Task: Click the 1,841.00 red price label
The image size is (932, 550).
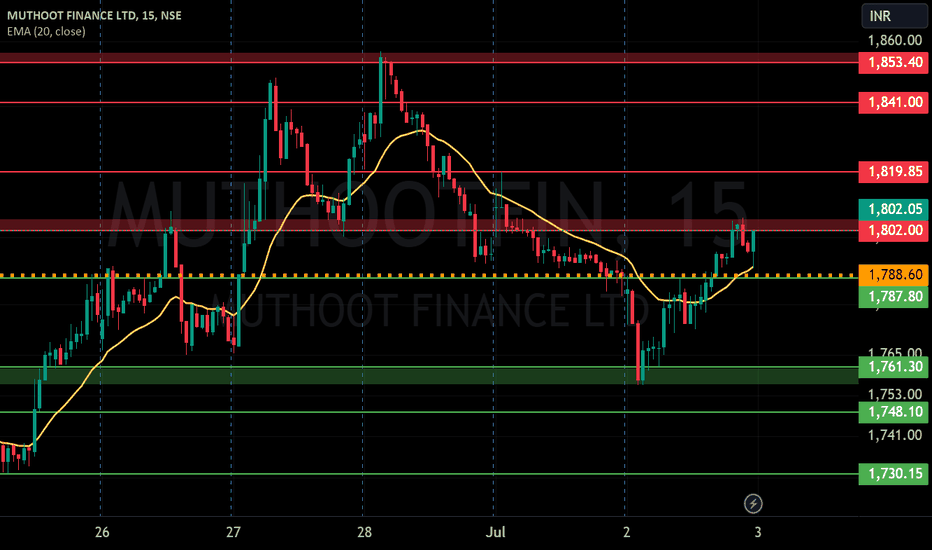Action: tap(893, 102)
